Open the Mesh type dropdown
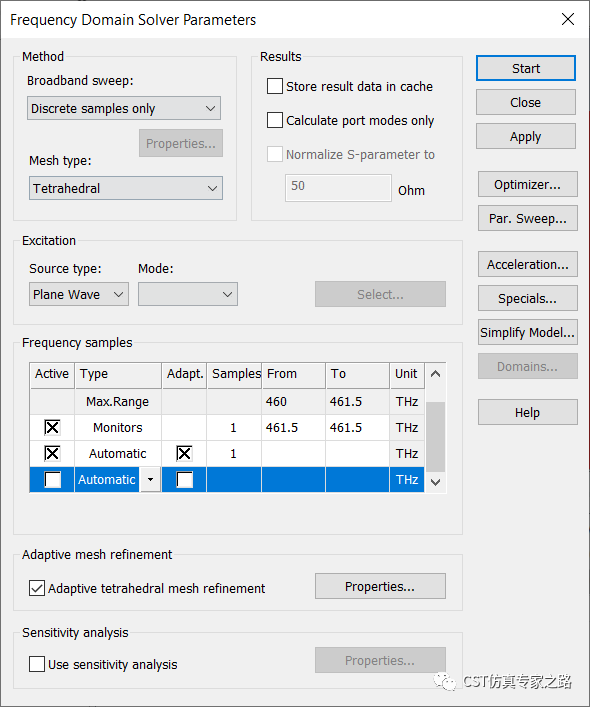Screen dimensions: 590x707 click(x=126, y=188)
